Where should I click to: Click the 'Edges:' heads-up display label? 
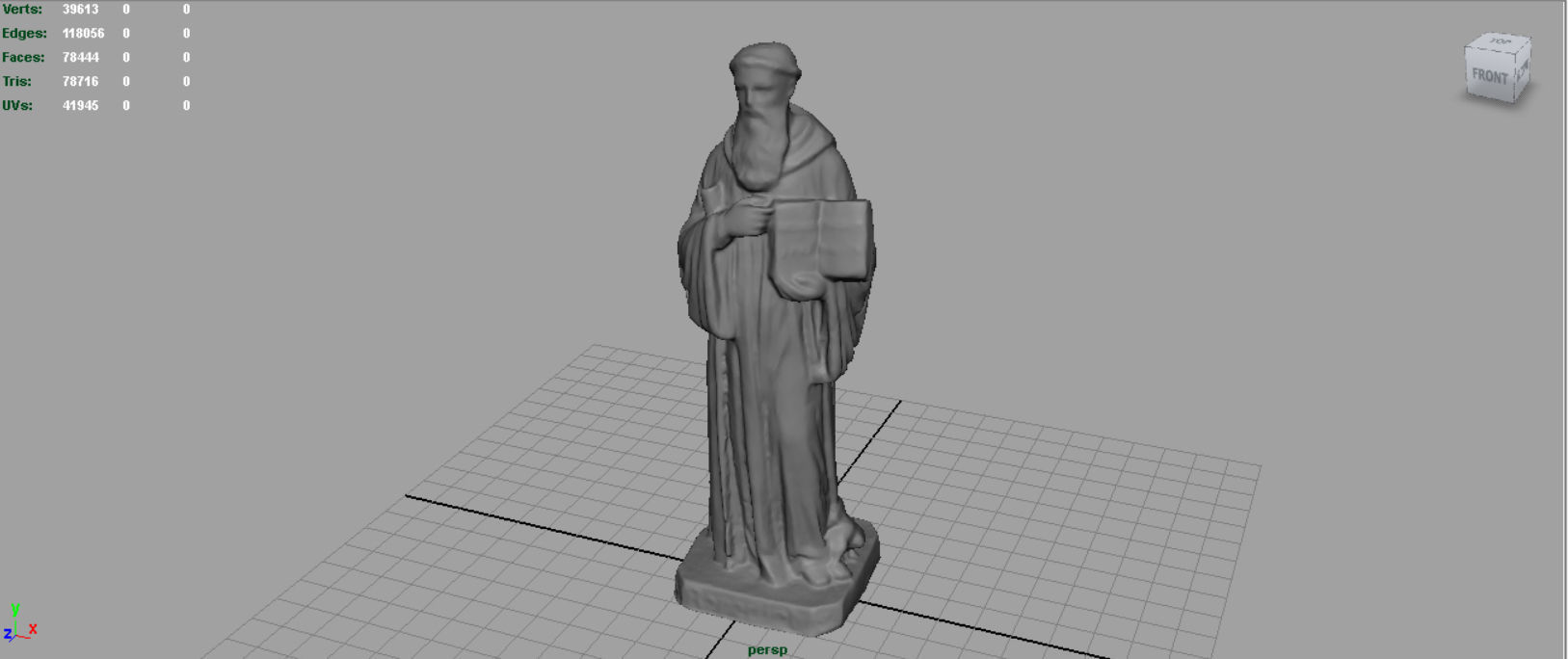pos(24,33)
